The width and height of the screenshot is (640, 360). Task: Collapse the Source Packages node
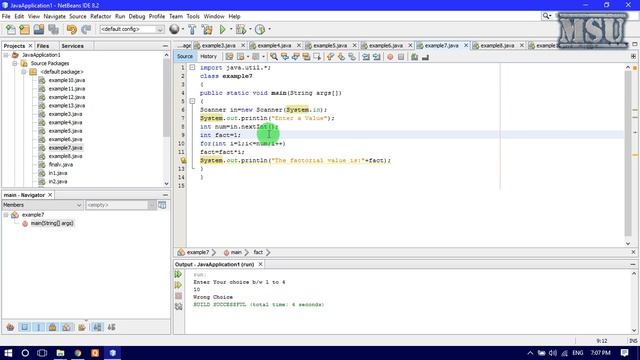click(15, 63)
